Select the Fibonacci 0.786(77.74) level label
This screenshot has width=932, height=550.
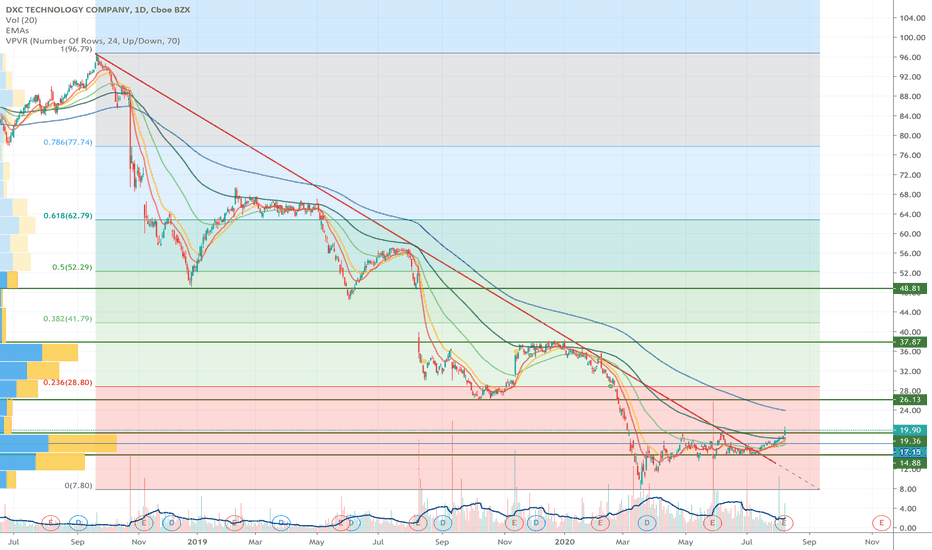(68, 143)
